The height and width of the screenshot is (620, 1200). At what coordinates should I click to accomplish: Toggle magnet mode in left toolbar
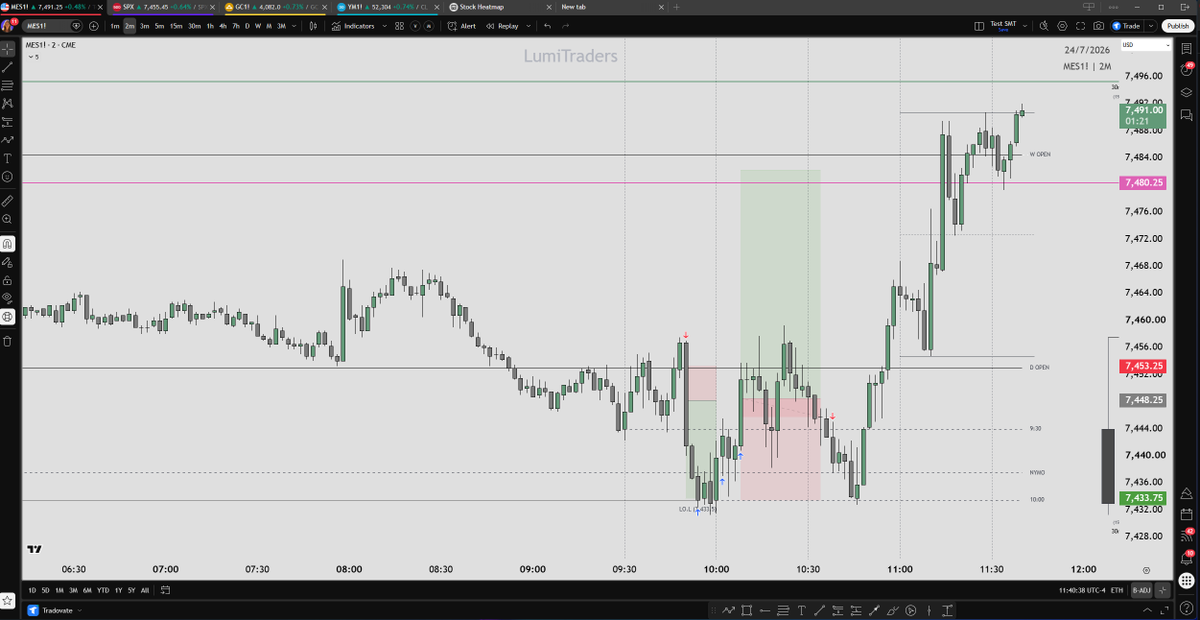7,243
